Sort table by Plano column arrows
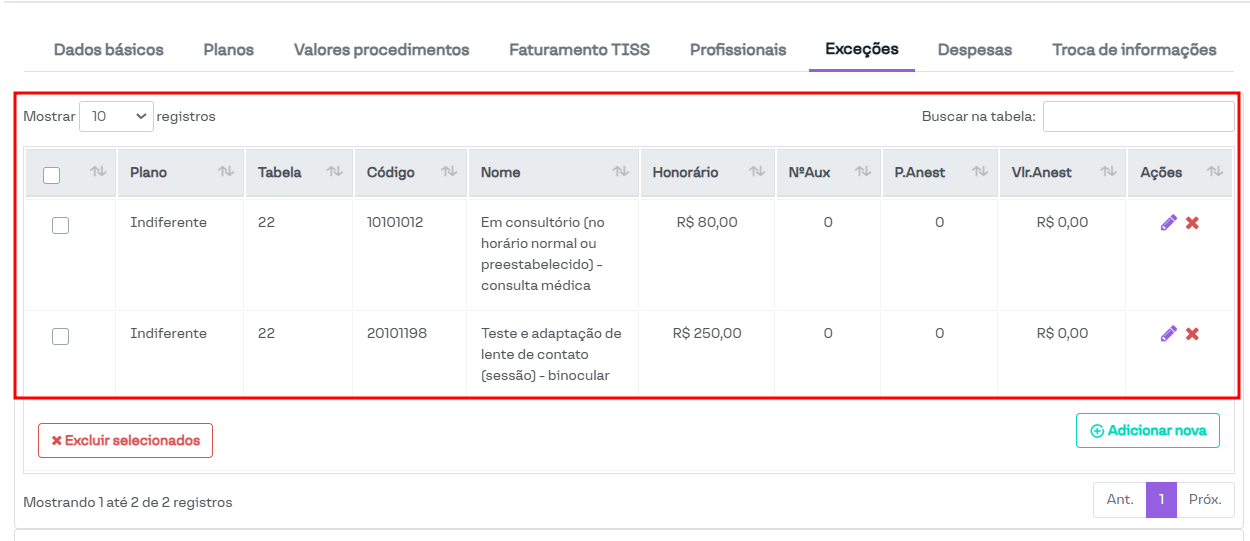 point(226,172)
